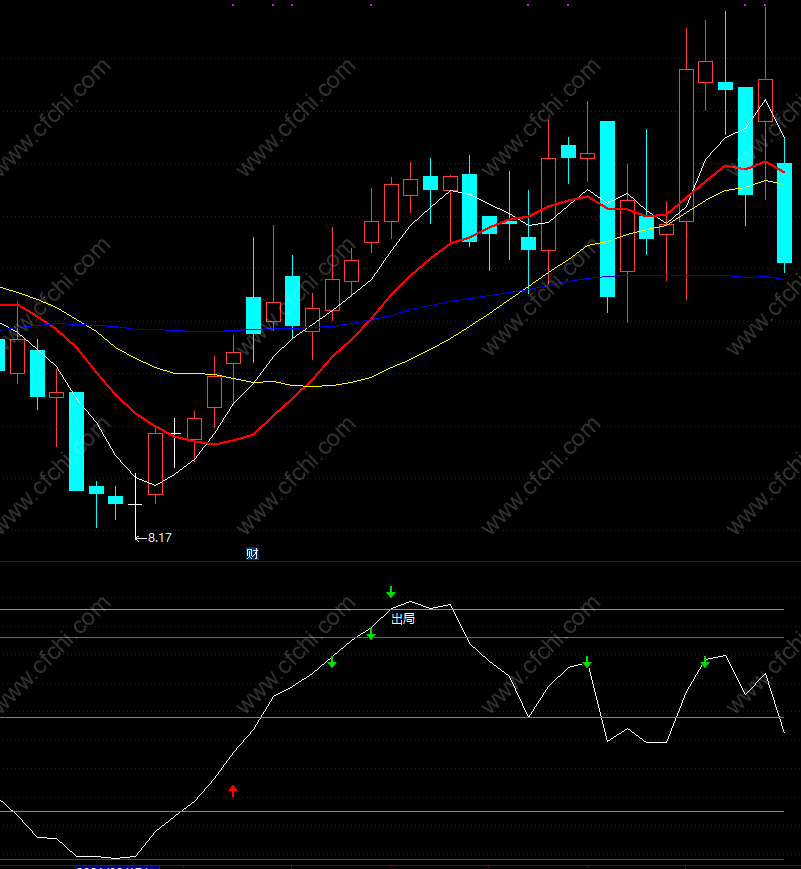Screen dimensions: 801x869
Task: Click the highlighted date label on the time axis
Action: point(118,867)
